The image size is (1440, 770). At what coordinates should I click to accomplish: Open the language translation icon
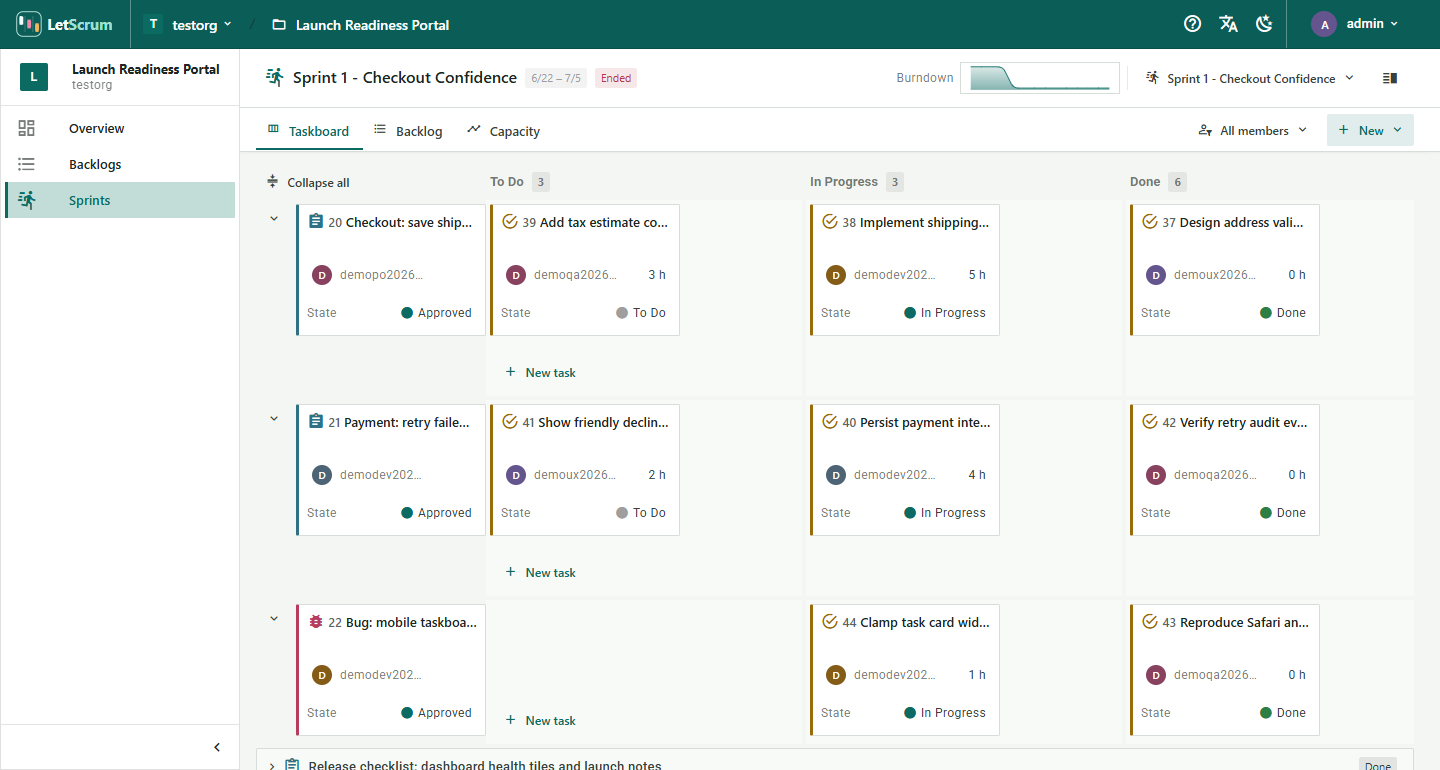pyautogui.click(x=1228, y=24)
